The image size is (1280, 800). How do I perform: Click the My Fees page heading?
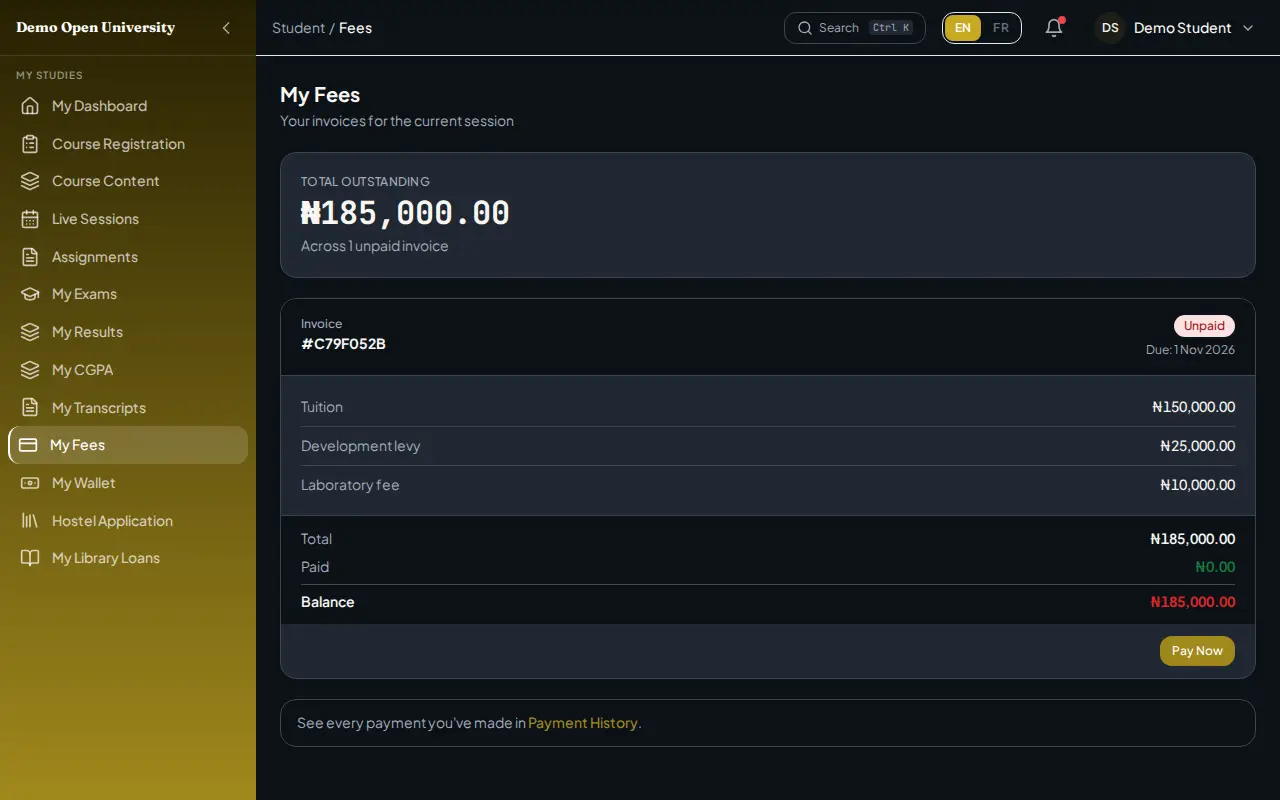320,95
